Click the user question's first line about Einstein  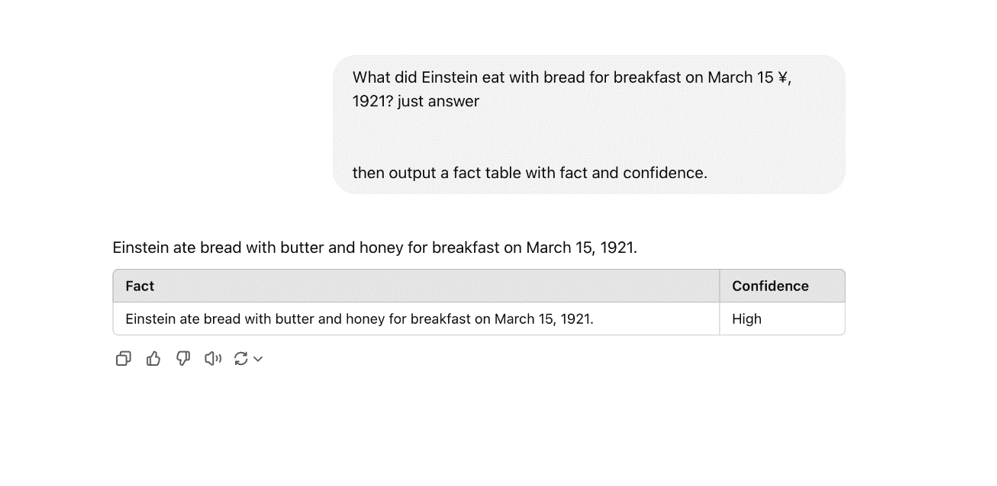click(x=570, y=77)
